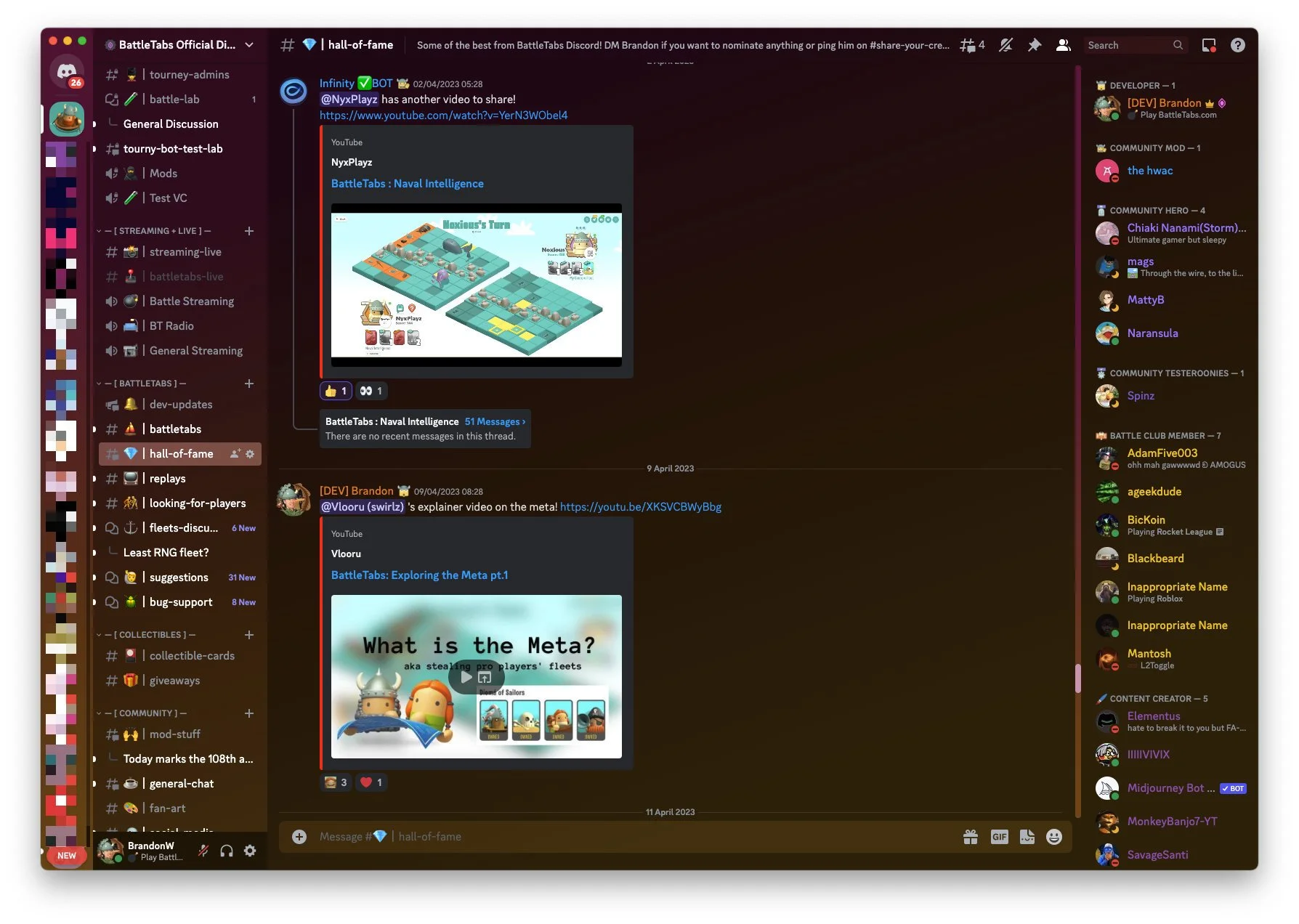Open the 51 Messages thread link
Image resolution: width=1299 pixels, height=924 pixels.
(x=495, y=421)
